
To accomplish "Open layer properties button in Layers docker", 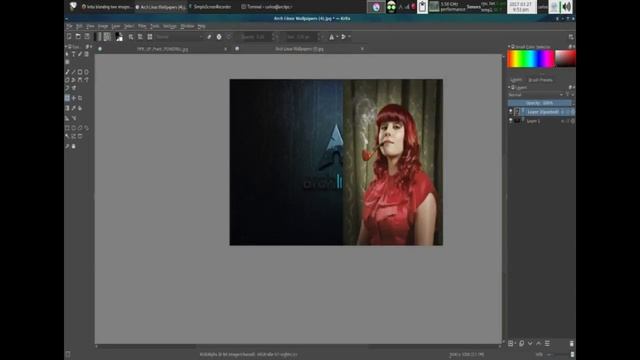I will point(547,344).
